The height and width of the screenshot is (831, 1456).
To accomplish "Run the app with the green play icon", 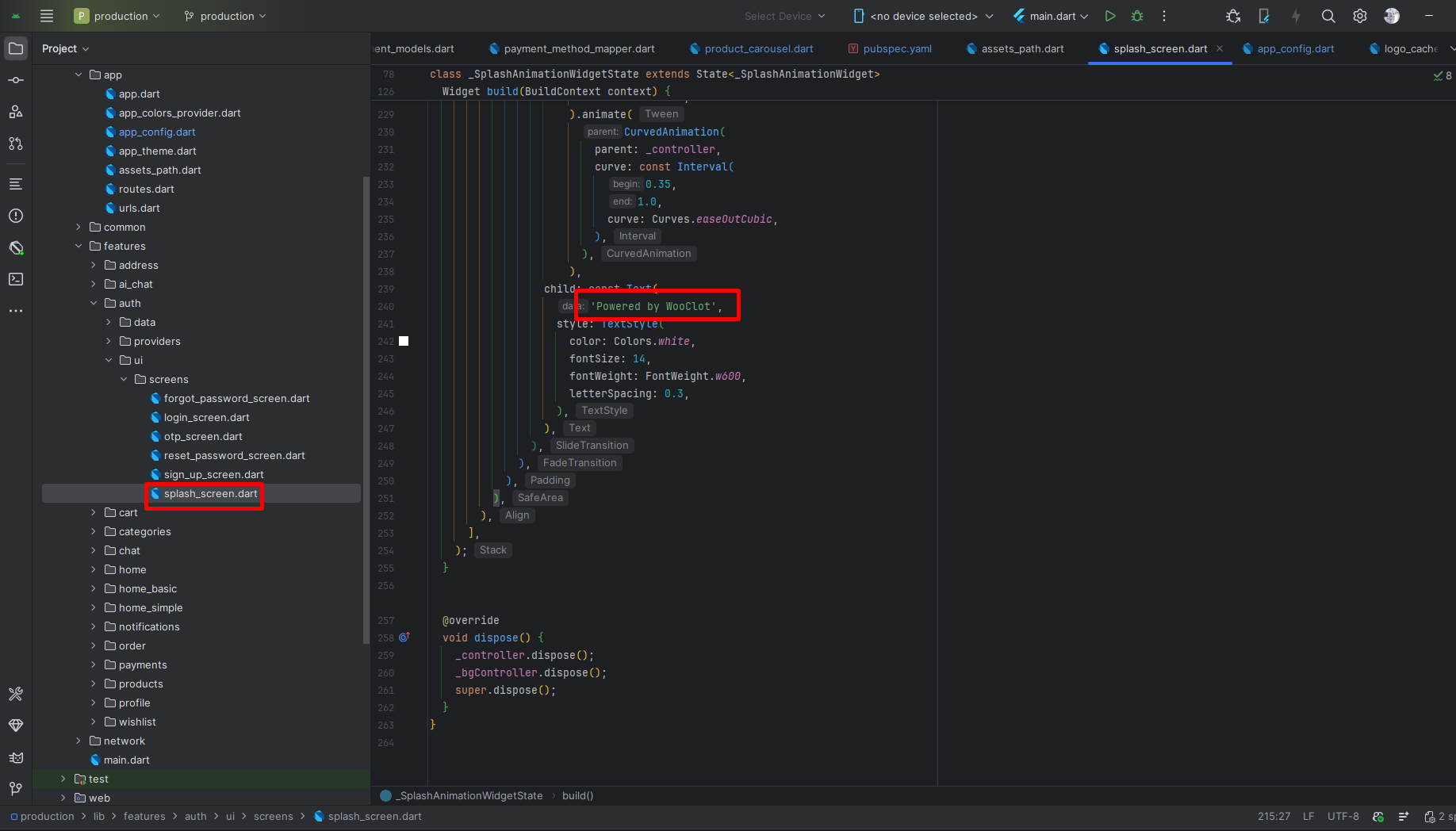I will coord(1110,16).
